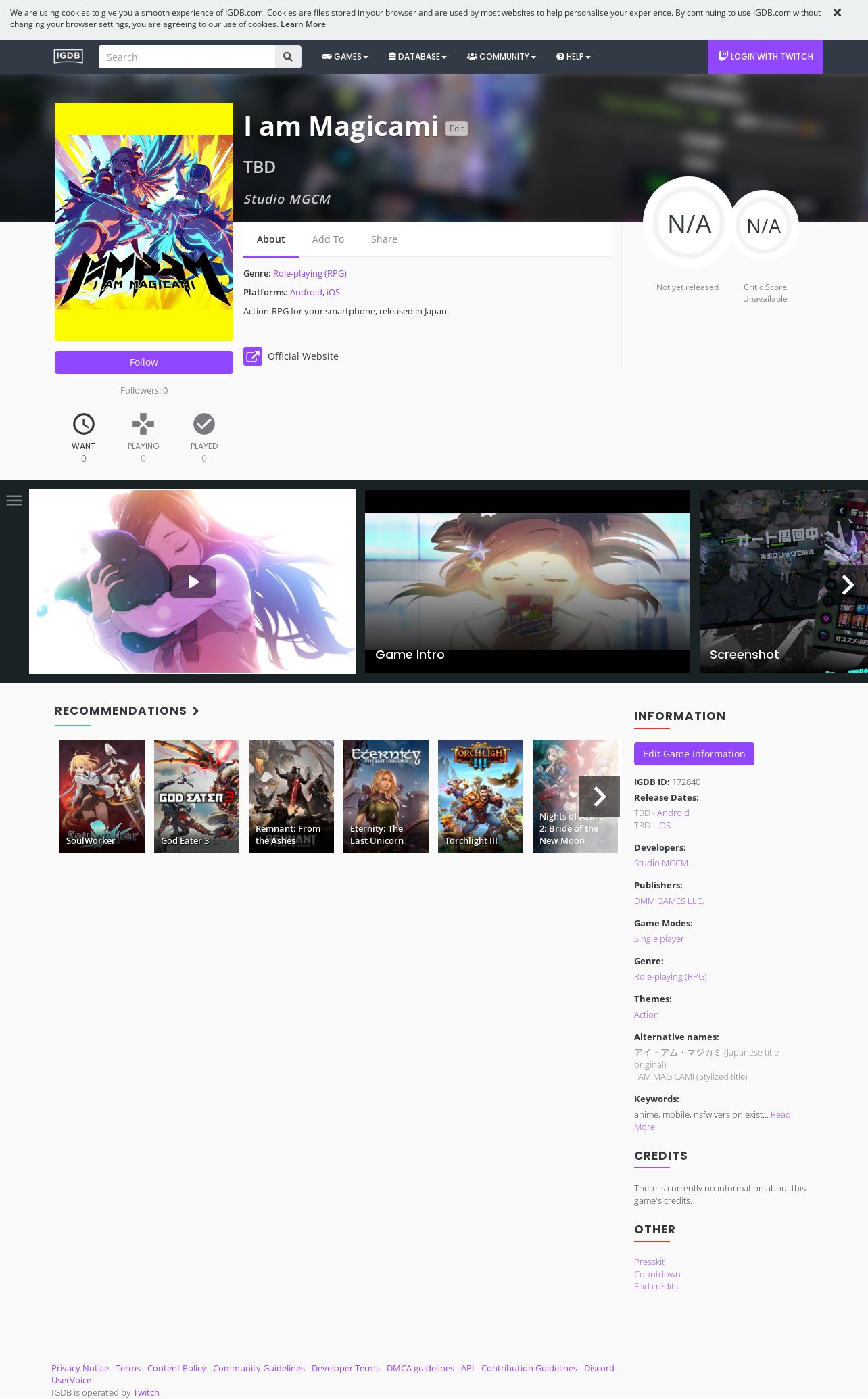Screen dimensions: 868x1399
Task: Mark game as Playing with gamepad icon
Action: coord(143,424)
